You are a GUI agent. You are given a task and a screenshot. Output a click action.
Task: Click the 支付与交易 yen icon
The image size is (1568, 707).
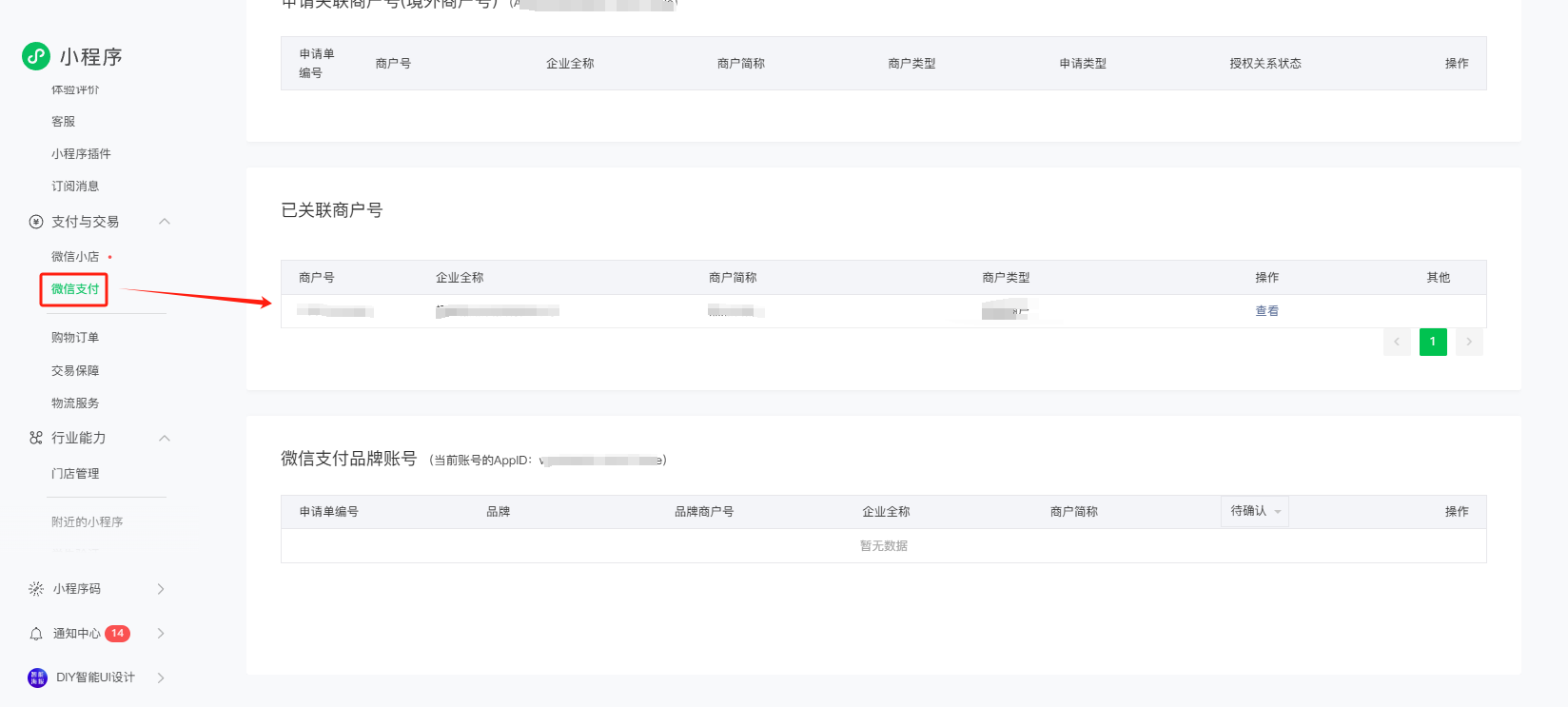[36, 222]
